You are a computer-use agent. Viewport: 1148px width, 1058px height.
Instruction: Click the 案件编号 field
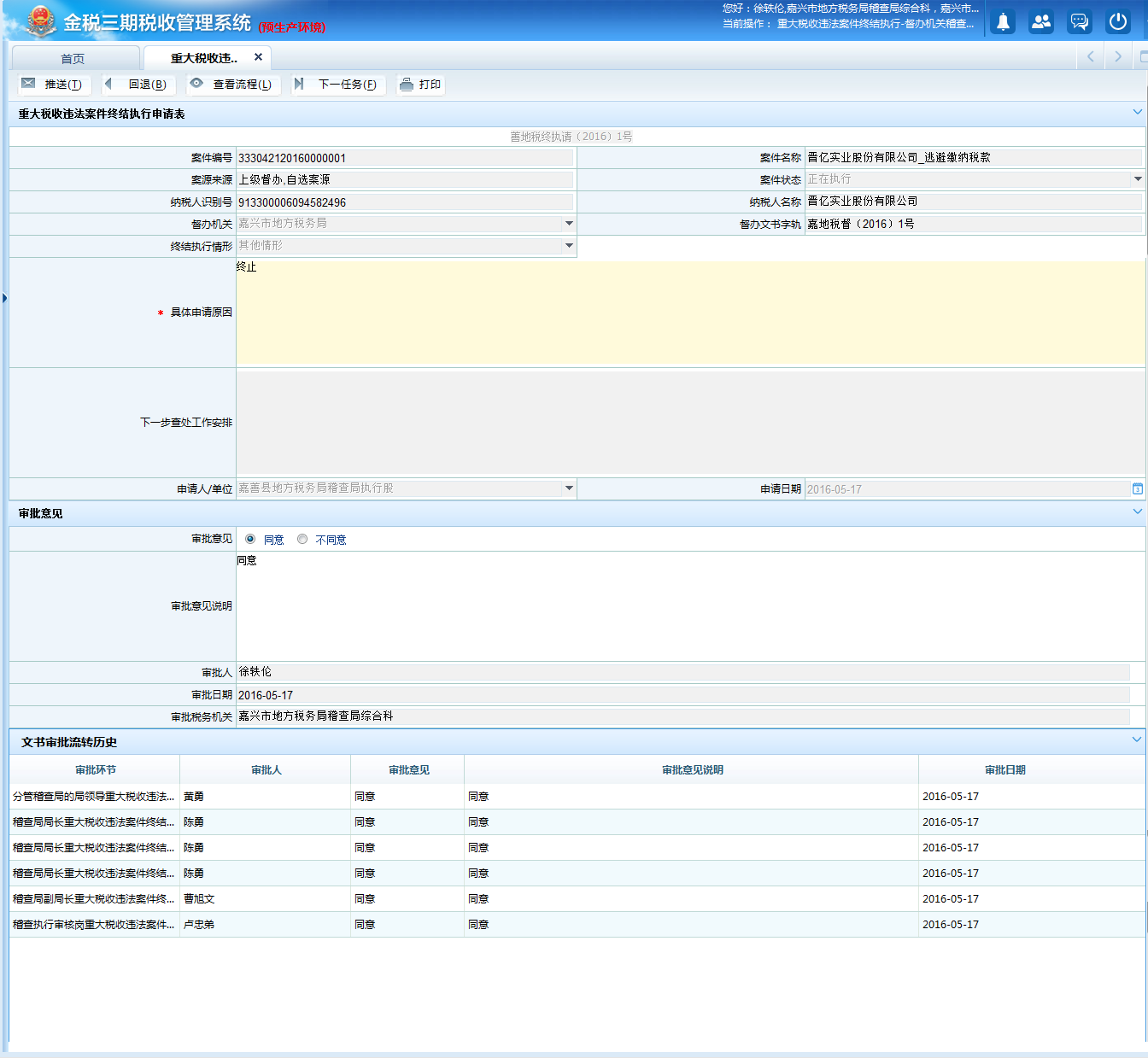[405, 158]
